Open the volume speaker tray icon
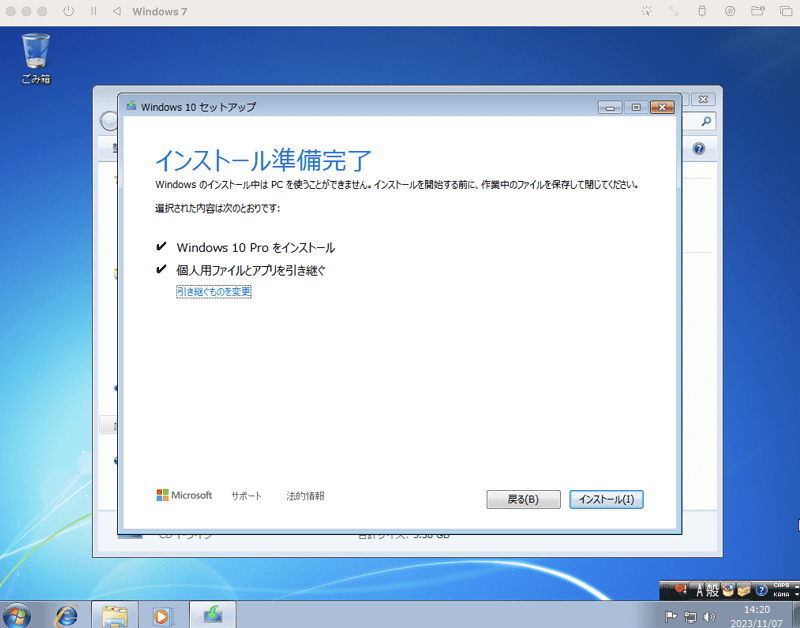This screenshot has height=628, width=800. [x=709, y=617]
